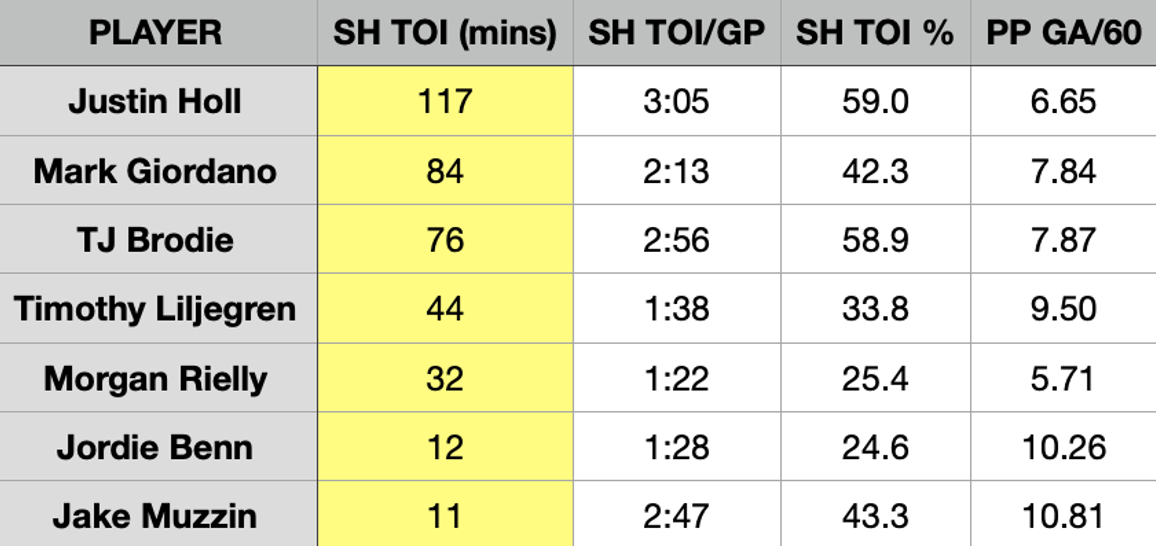Click the yellow cell showing 117

pyautogui.click(x=445, y=102)
